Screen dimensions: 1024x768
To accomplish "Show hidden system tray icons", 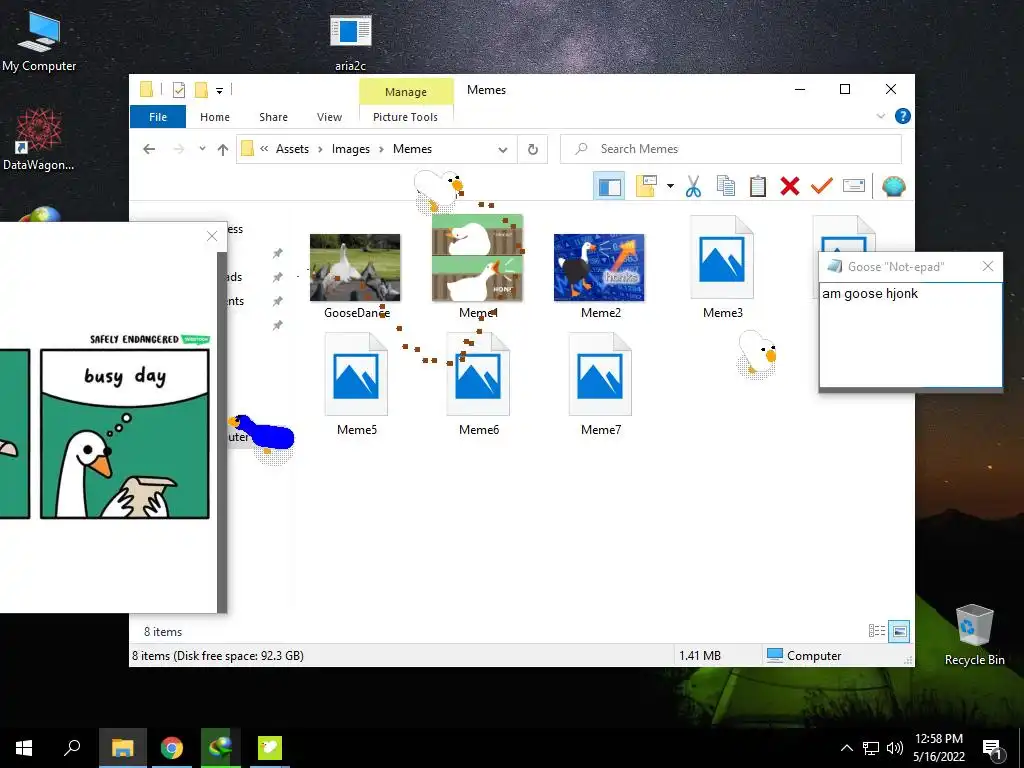I will coord(846,748).
